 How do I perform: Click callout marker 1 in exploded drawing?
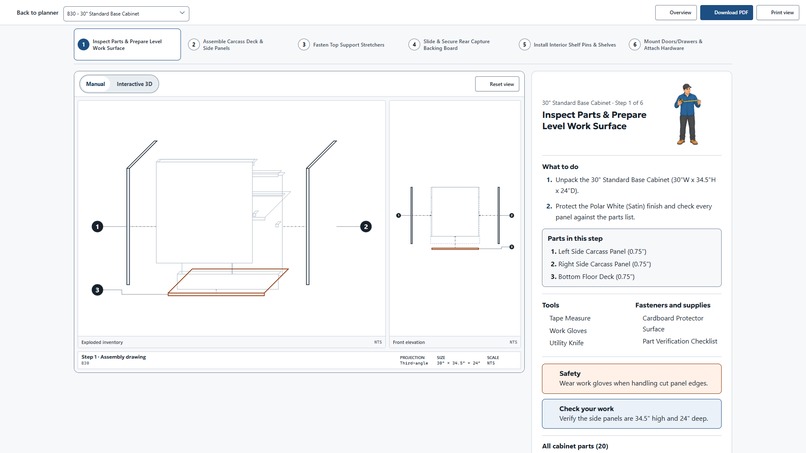click(x=97, y=226)
